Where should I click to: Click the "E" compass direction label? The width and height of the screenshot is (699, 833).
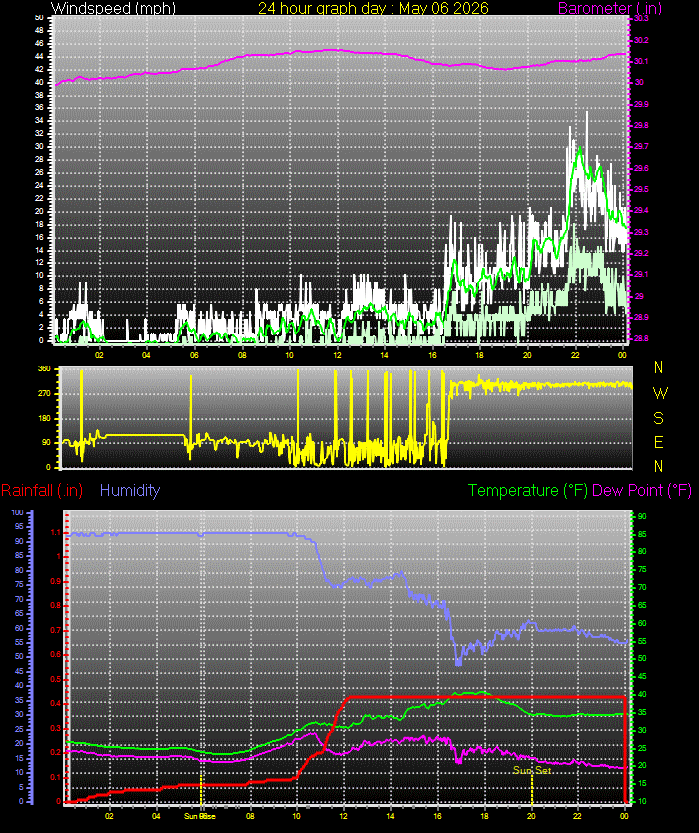659,442
